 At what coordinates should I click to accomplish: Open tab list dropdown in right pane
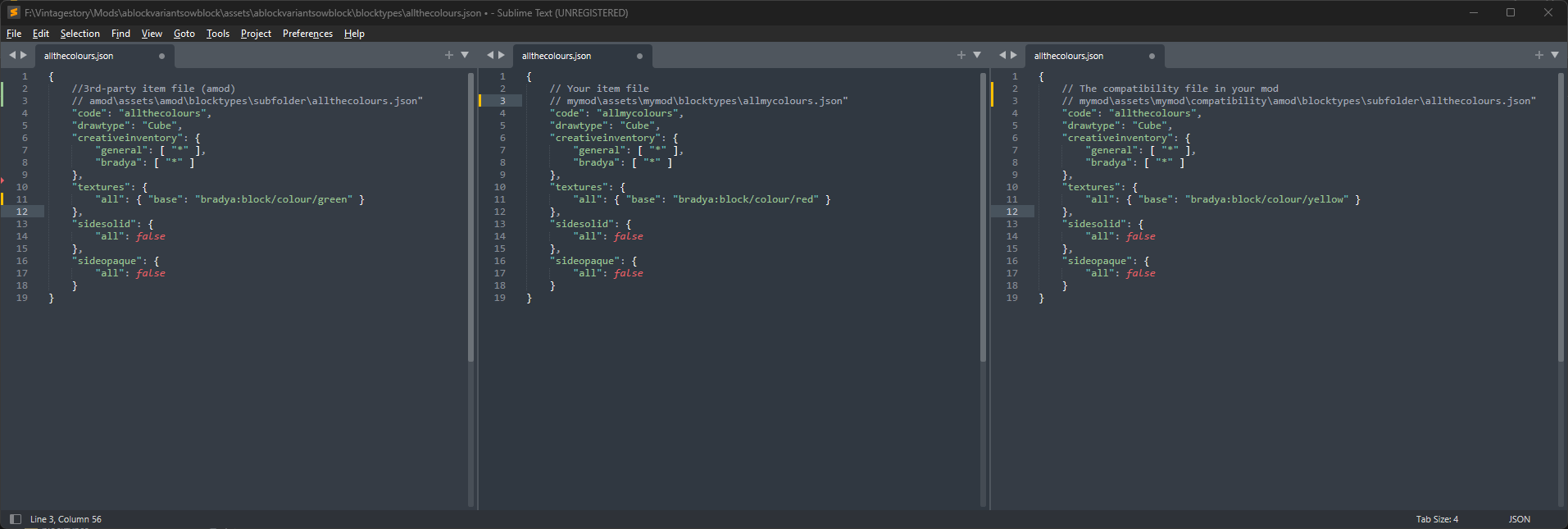tap(1555, 55)
